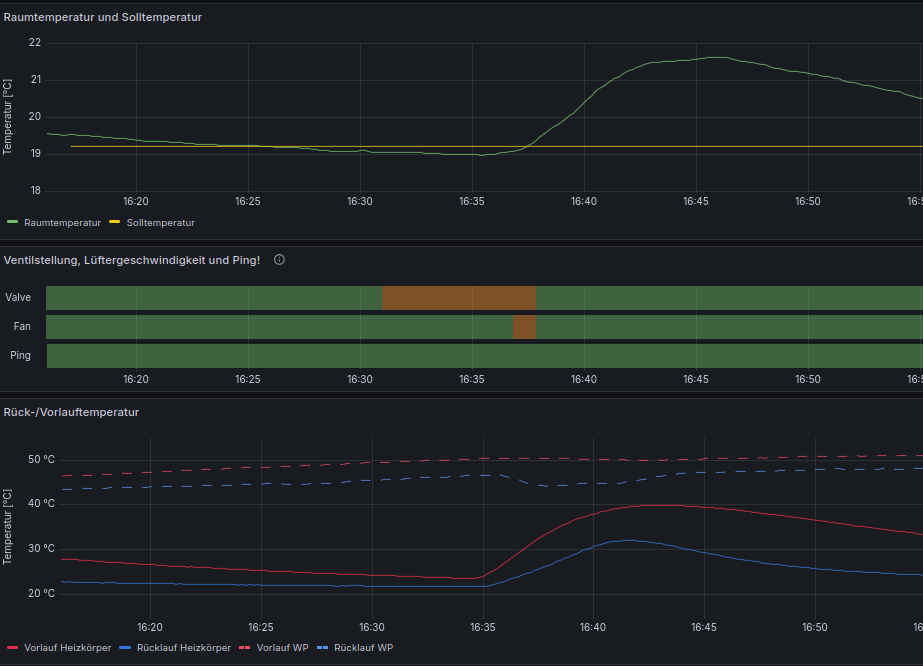This screenshot has width=923, height=666.
Task: Click the green Raumtemperatur legend color marker
Action: [x=13, y=223]
